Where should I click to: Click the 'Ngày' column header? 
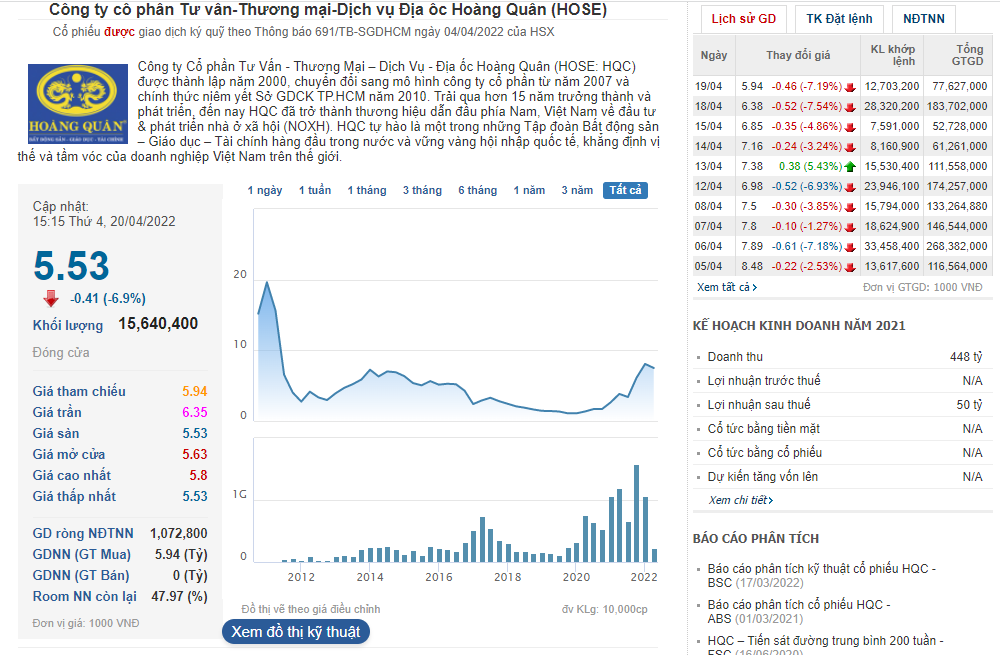(x=714, y=55)
